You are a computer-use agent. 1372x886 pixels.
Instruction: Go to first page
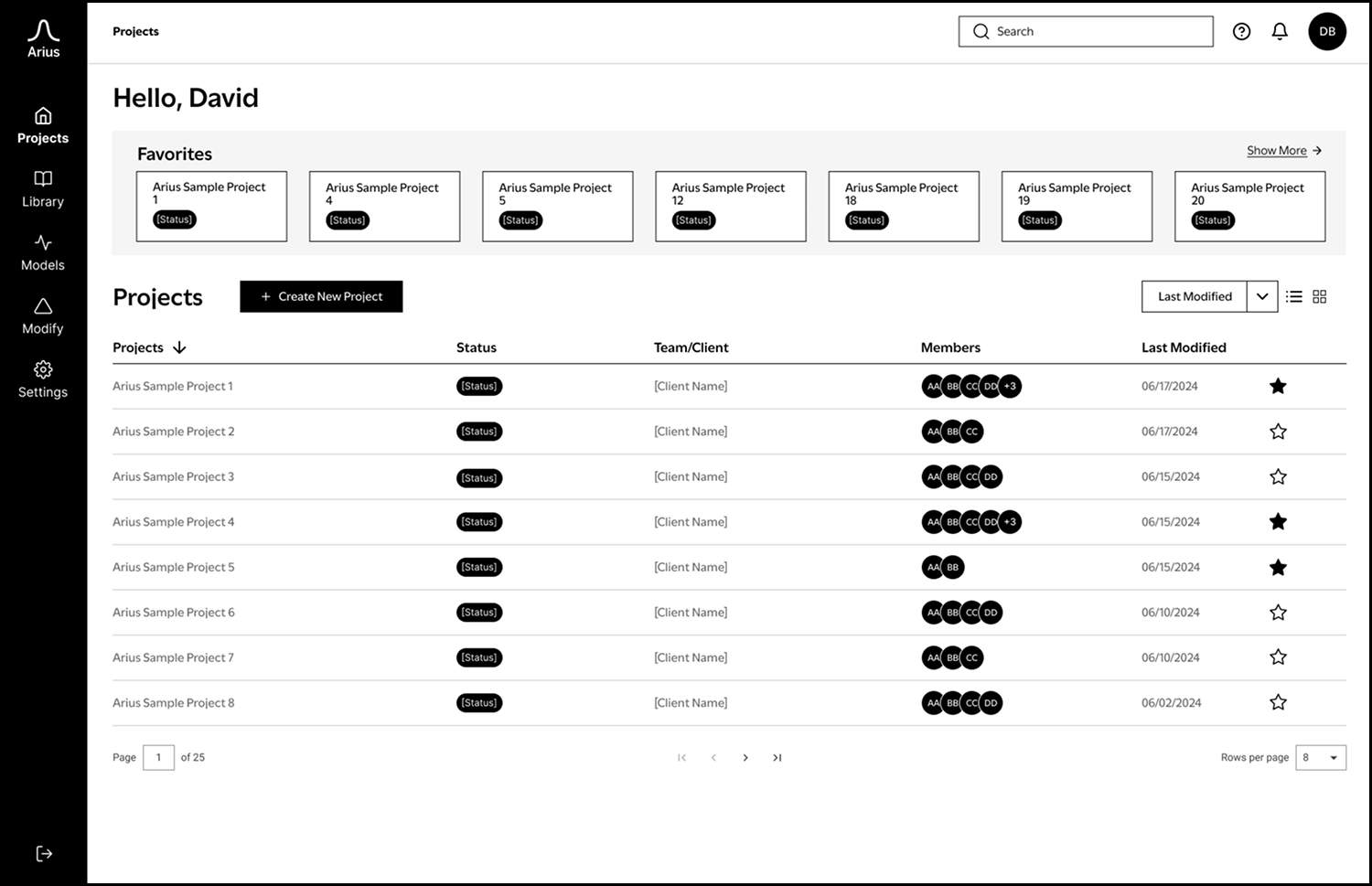[681, 757]
